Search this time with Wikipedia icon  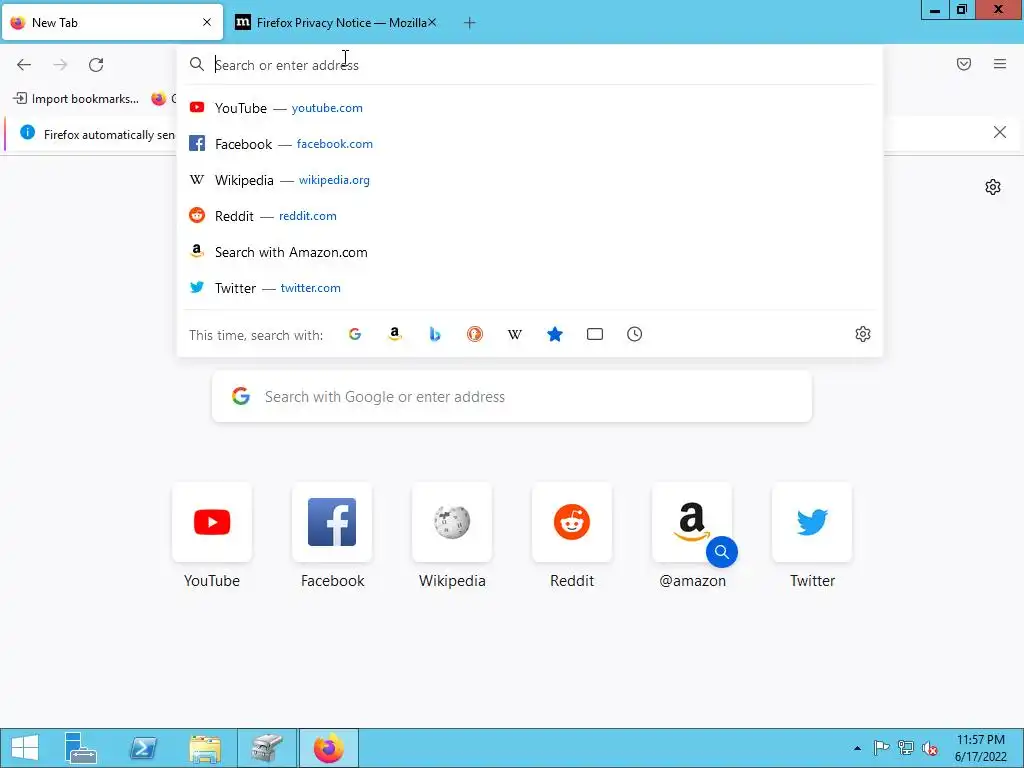tap(515, 334)
